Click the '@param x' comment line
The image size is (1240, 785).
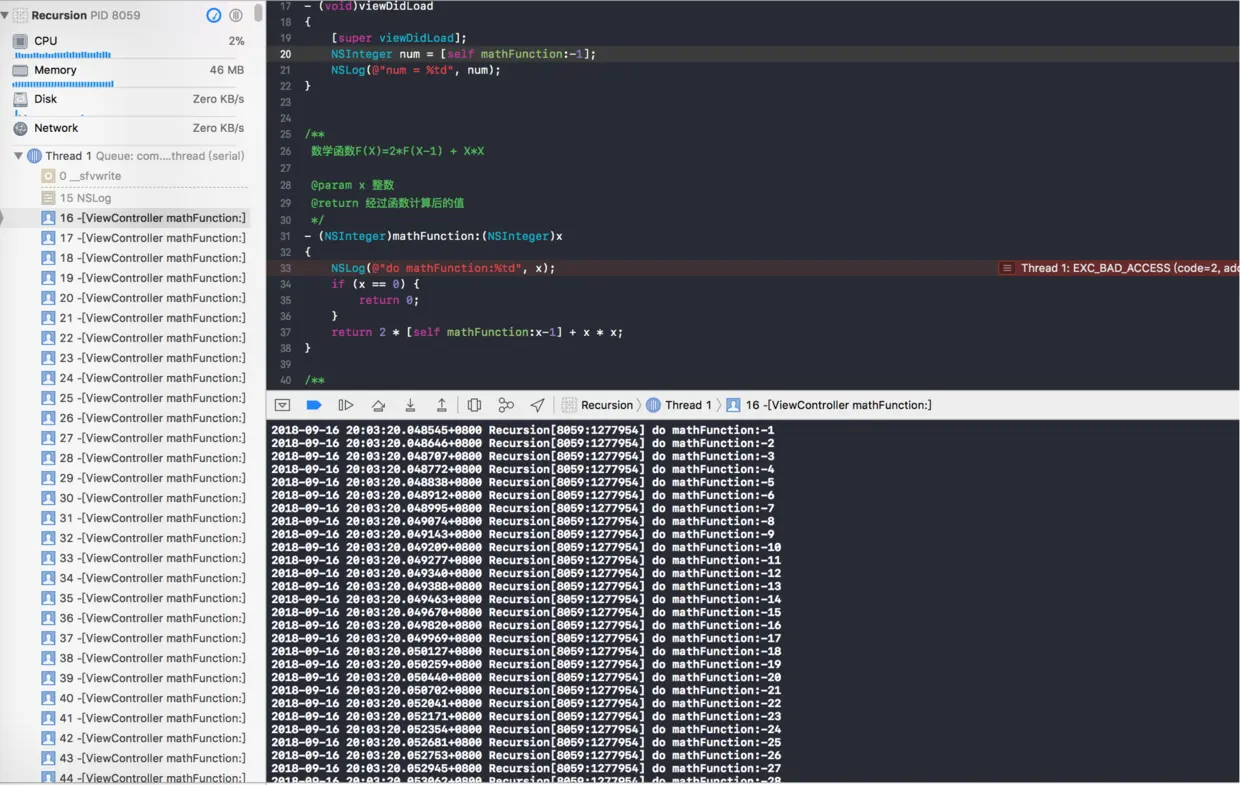[x=352, y=185]
